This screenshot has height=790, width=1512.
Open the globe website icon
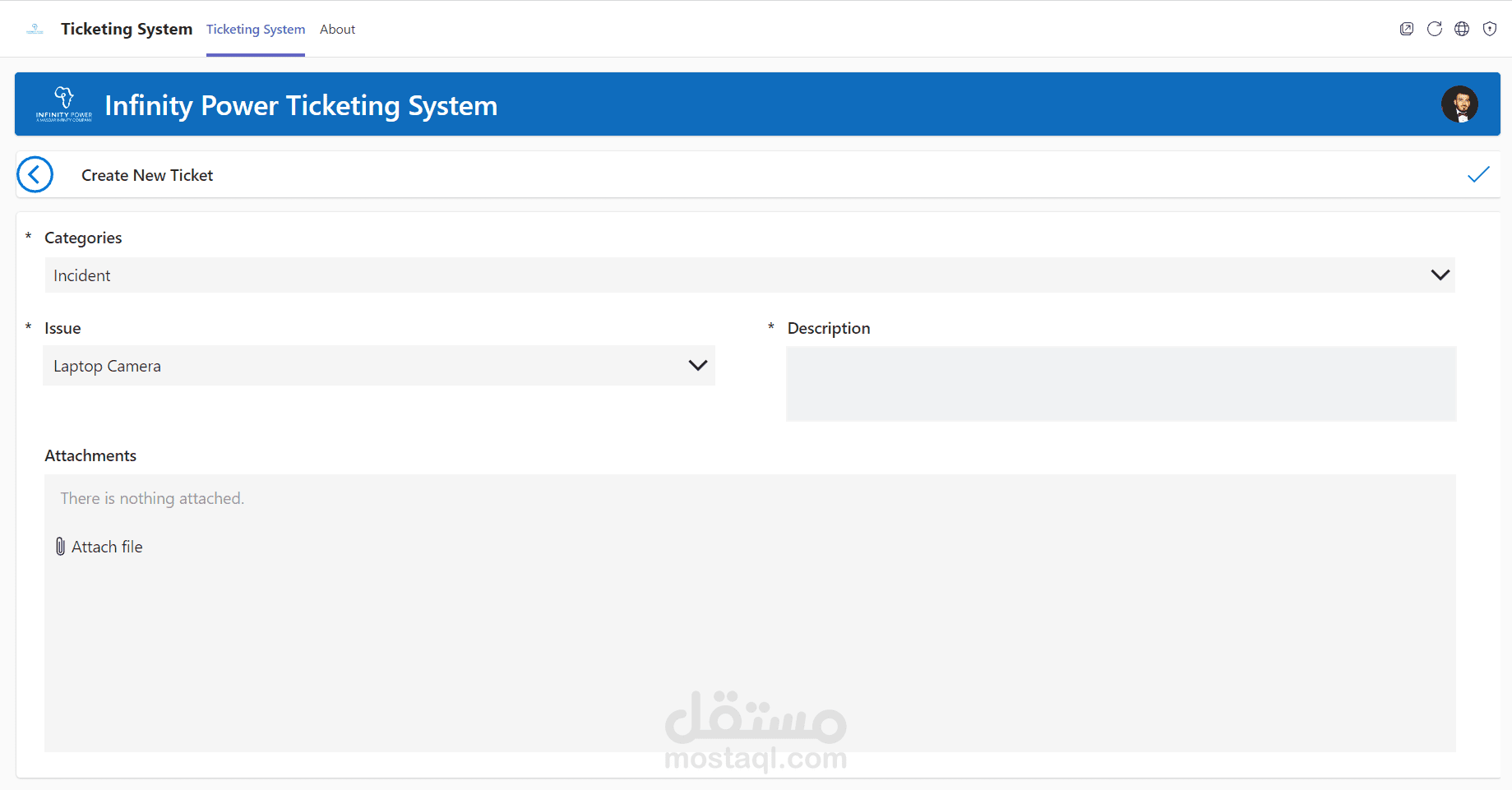[x=1462, y=29]
